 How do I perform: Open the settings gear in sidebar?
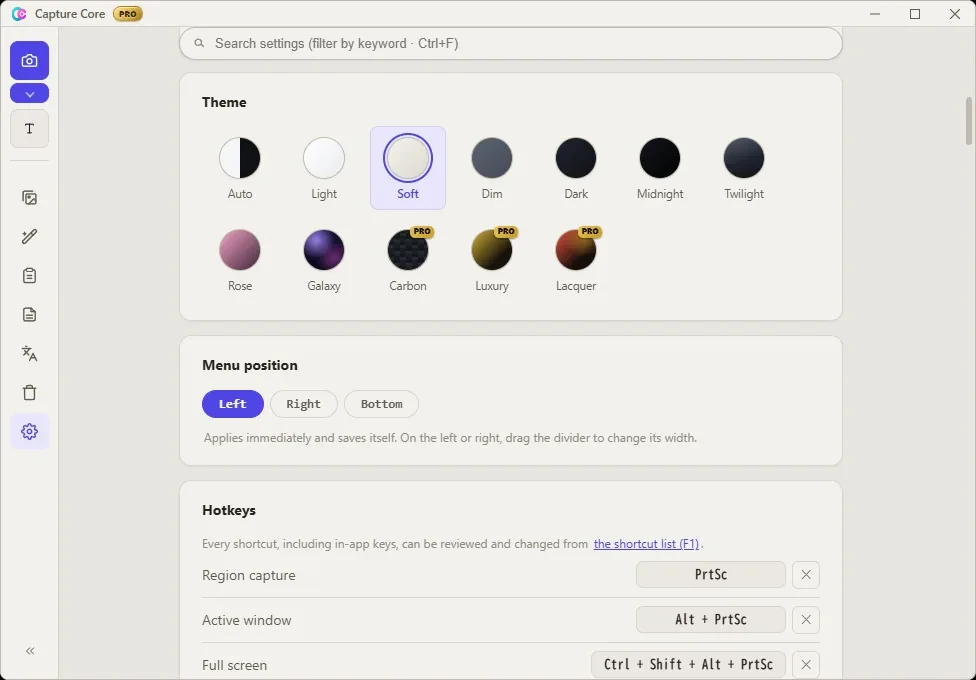[29, 432]
